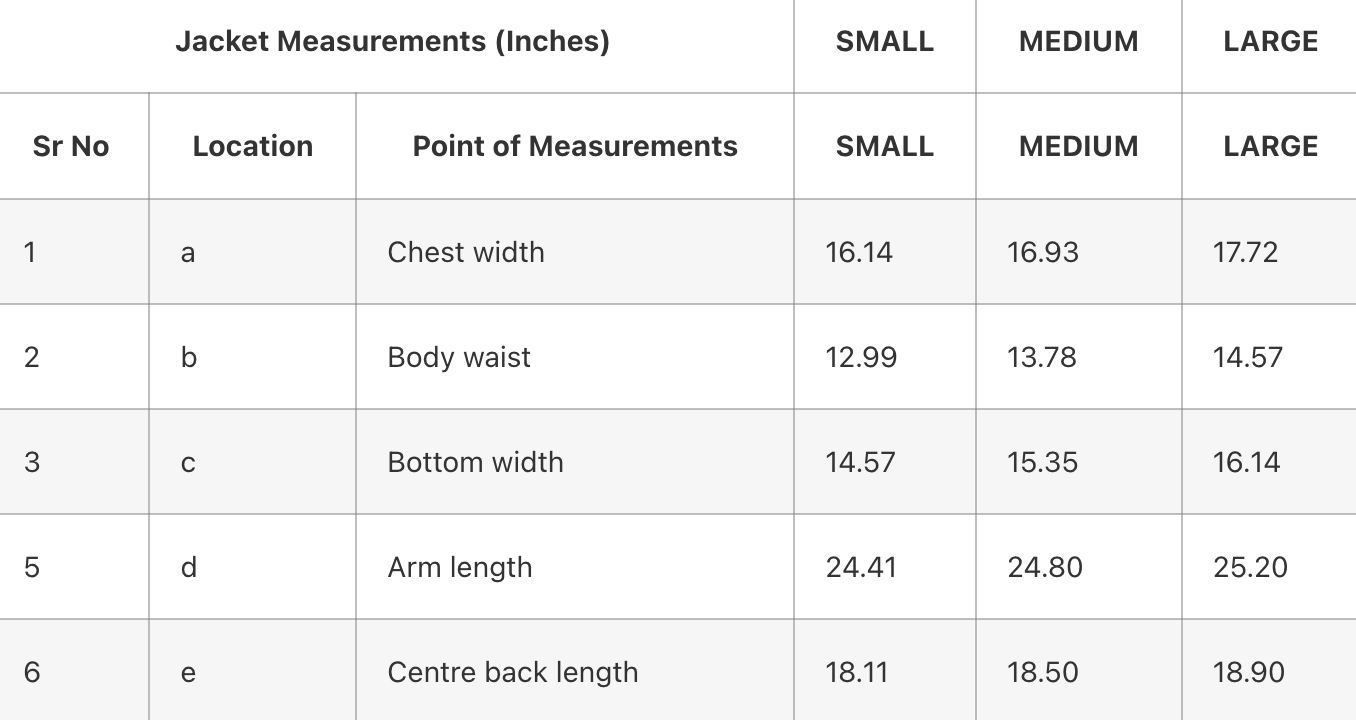Viewport: 1356px width, 720px height.
Task: Click the "Centre back length" cell
Action: coord(512,673)
